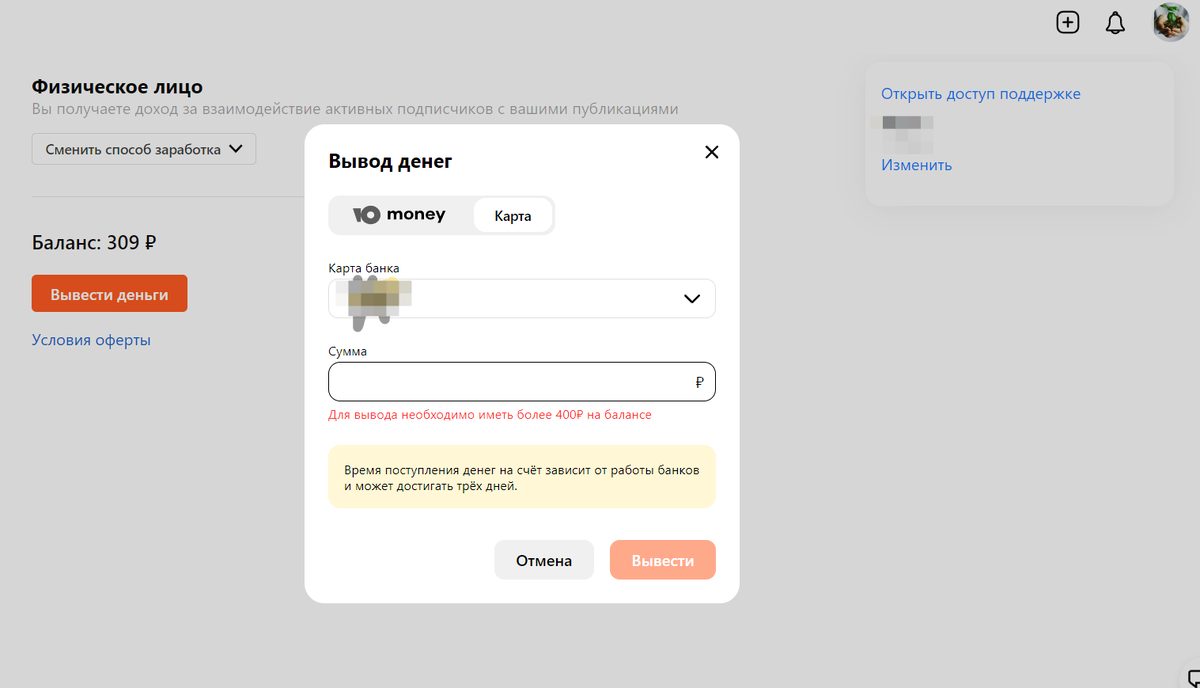Click Открыть доступ поддержке link
This screenshot has width=1200, height=688.
tap(980, 94)
